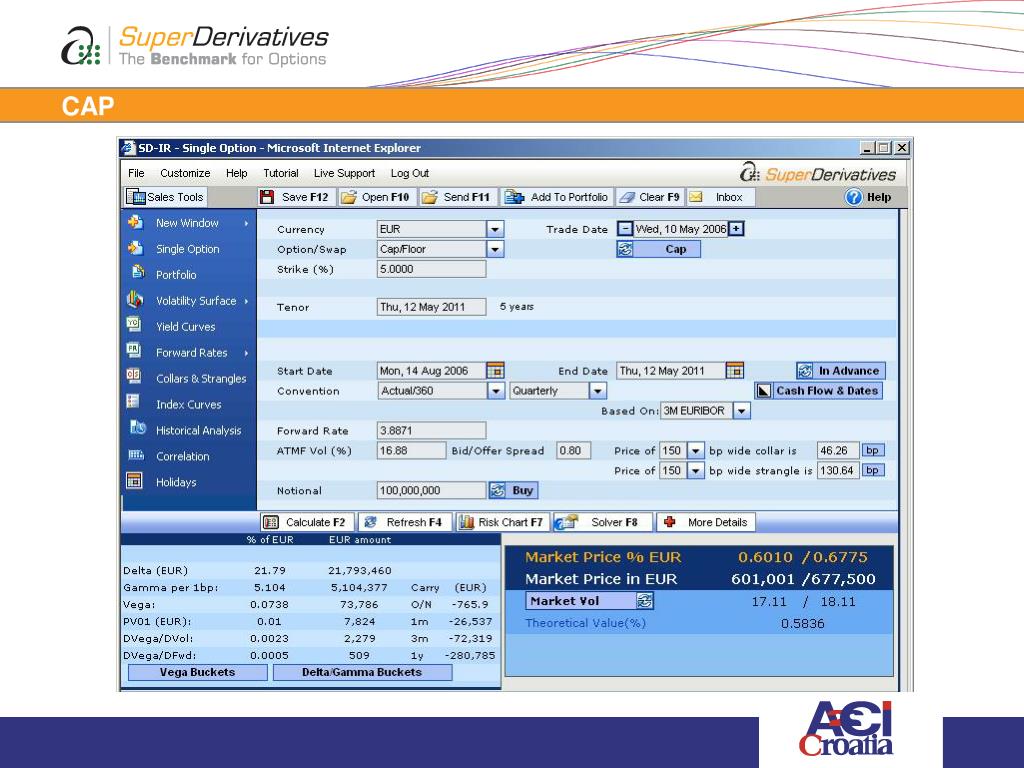Click the Vega Buckets button
The height and width of the screenshot is (768, 1024).
pos(197,672)
